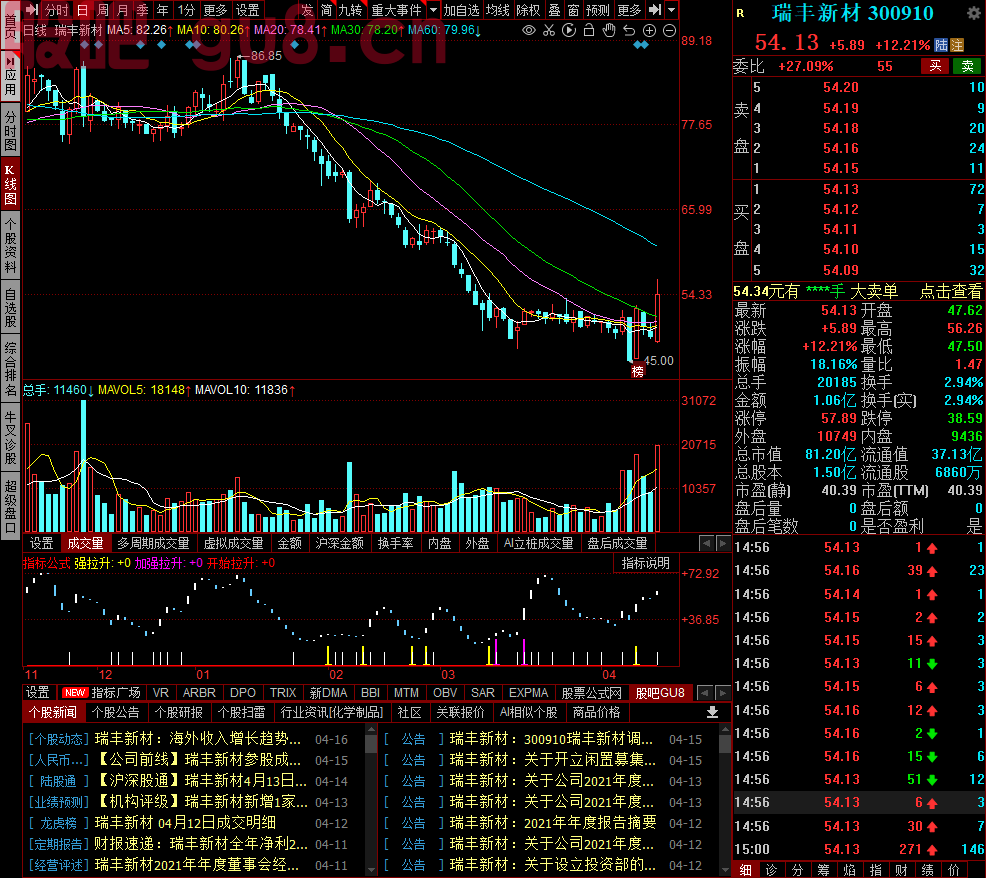Open 牛叉诊股 in the left sidebar
The height and width of the screenshot is (878, 986).
pyautogui.click(x=10, y=438)
